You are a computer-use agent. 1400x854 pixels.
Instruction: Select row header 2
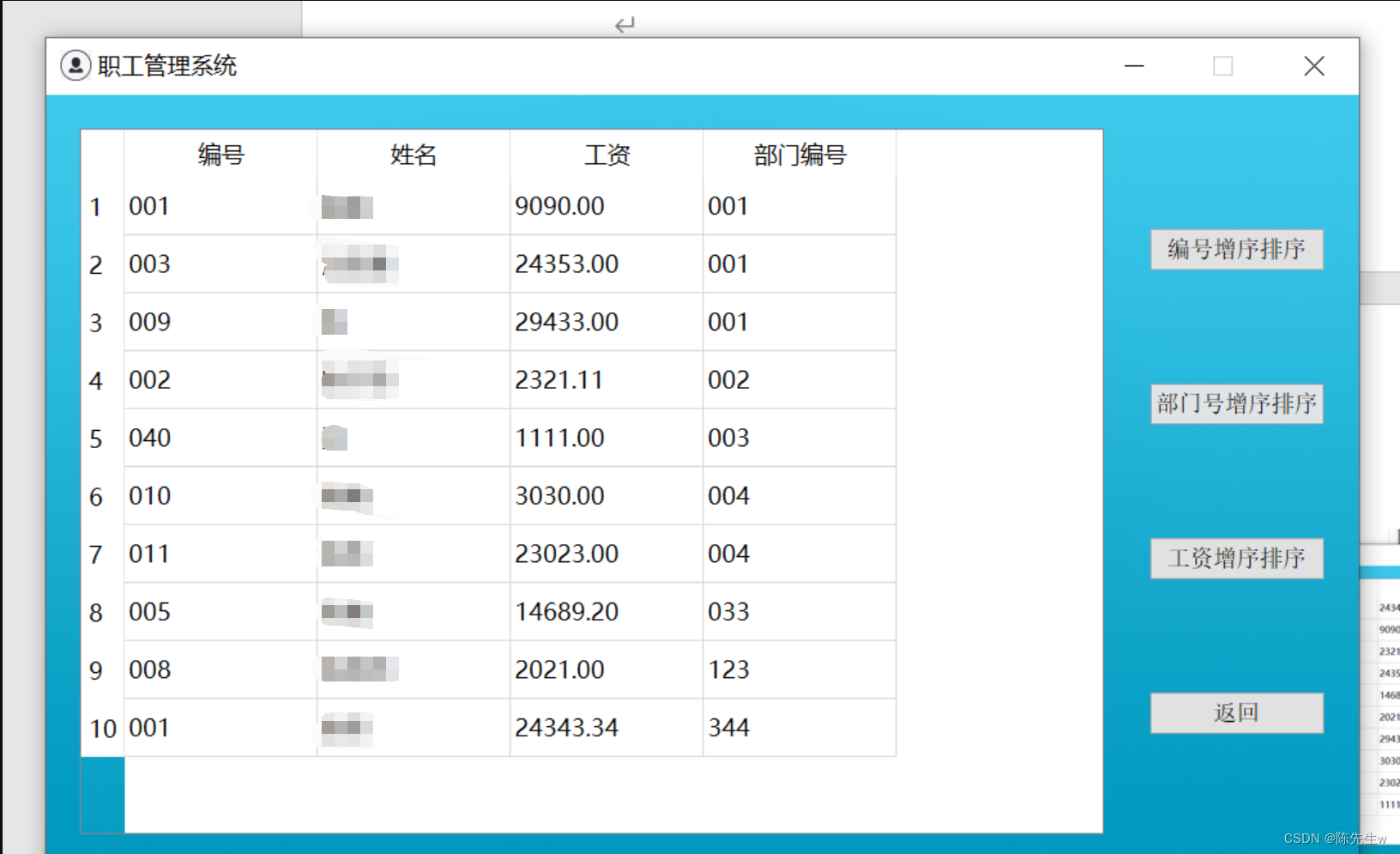[103, 264]
